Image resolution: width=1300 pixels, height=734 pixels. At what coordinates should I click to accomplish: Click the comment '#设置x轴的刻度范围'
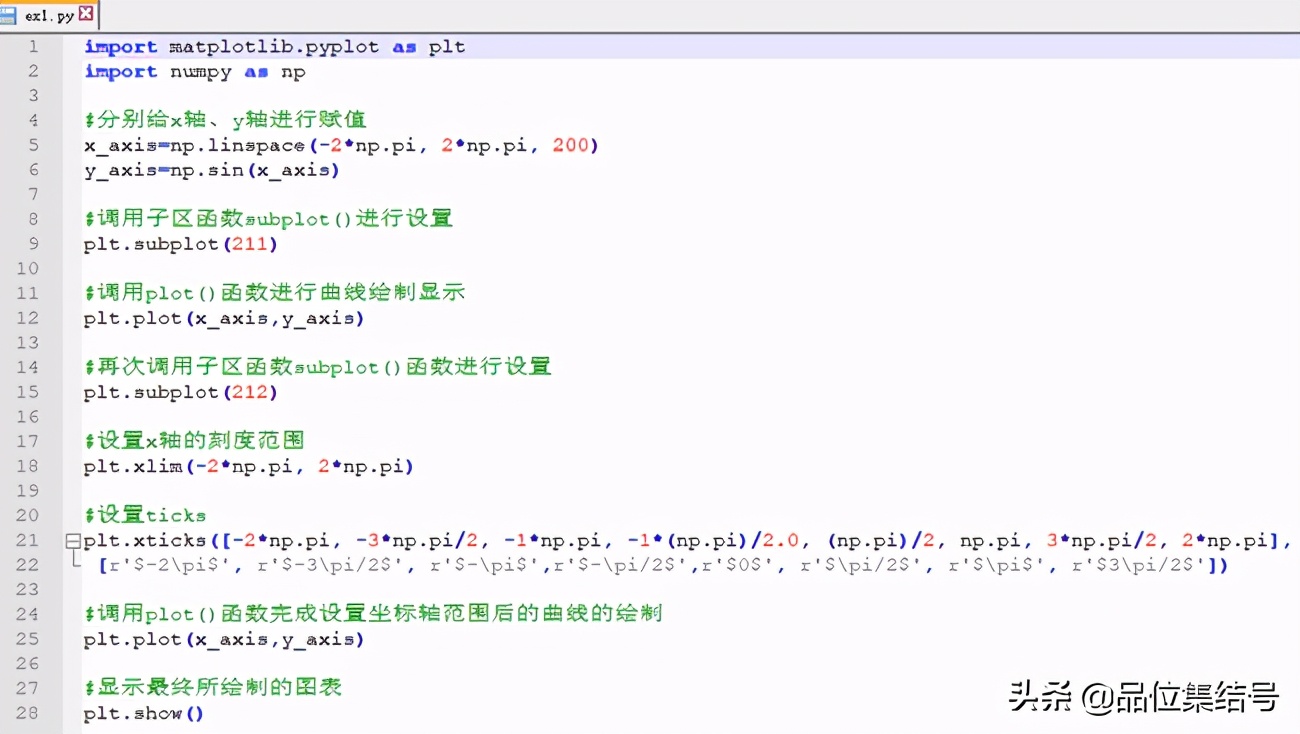coord(195,441)
